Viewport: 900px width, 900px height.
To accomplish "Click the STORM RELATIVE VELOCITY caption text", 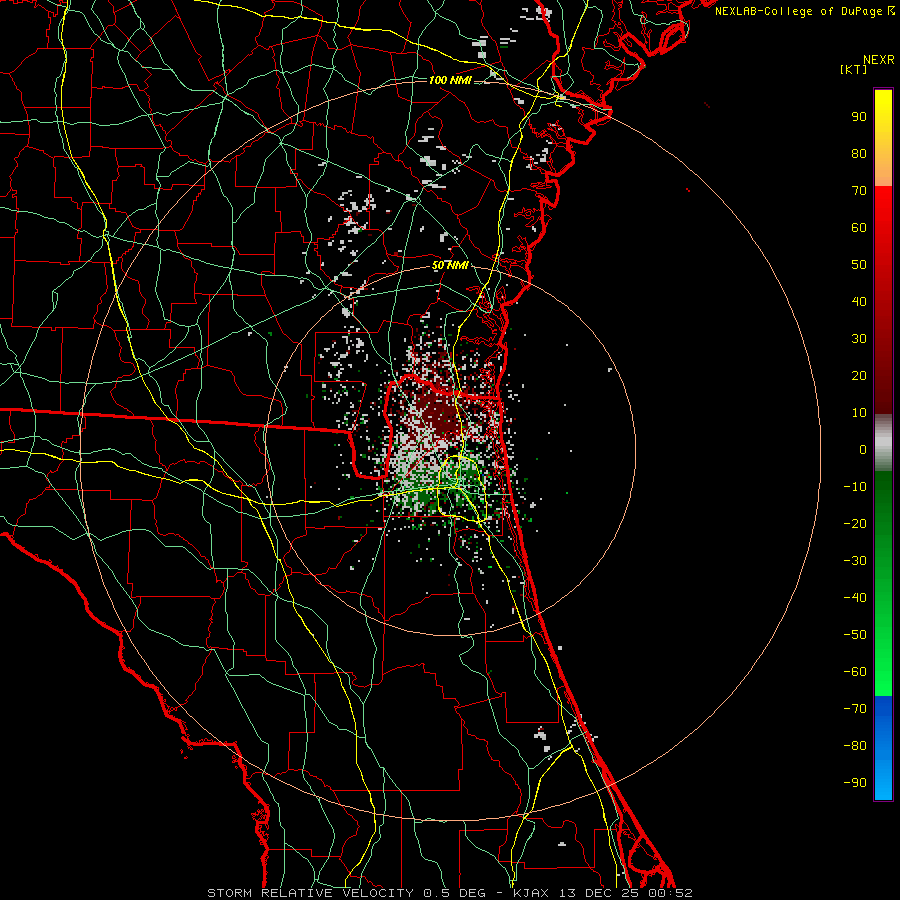I will [x=310, y=893].
